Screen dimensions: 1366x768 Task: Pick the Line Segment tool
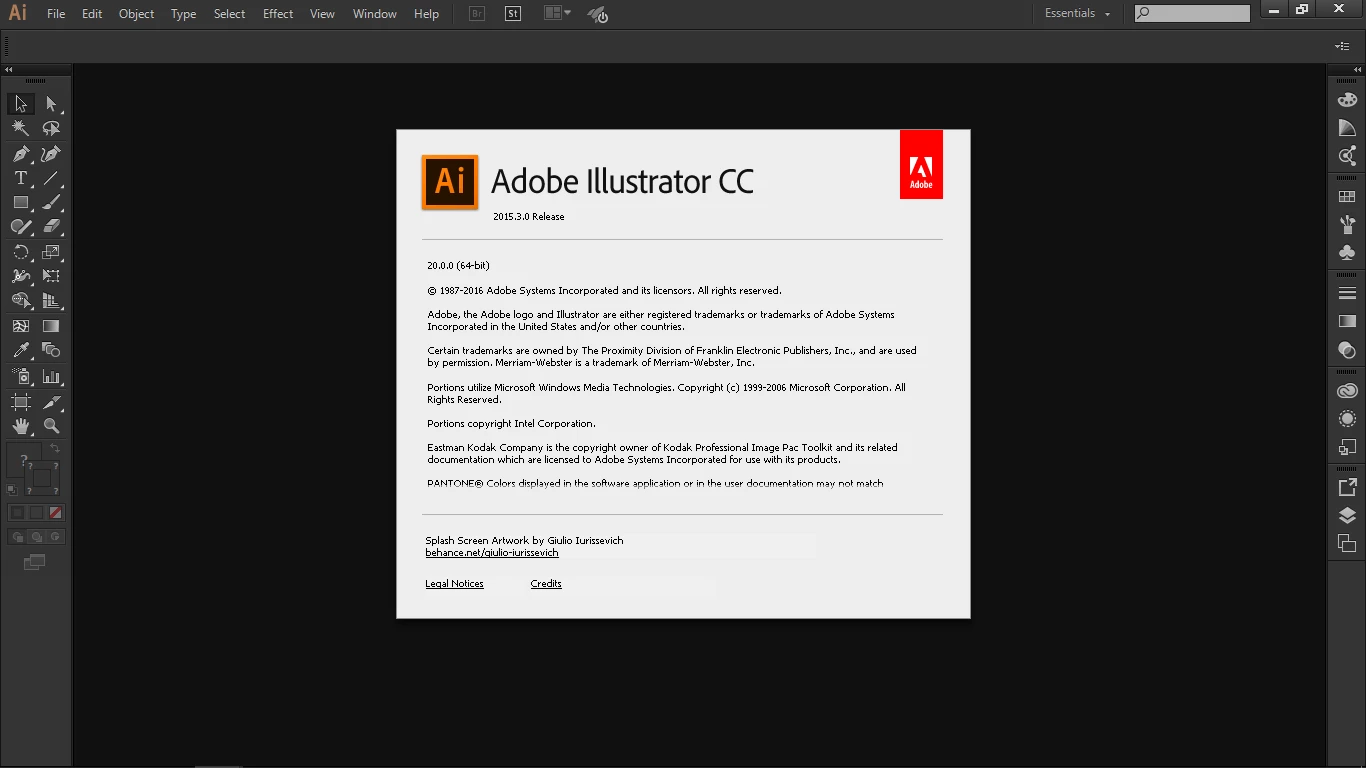pos(51,178)
